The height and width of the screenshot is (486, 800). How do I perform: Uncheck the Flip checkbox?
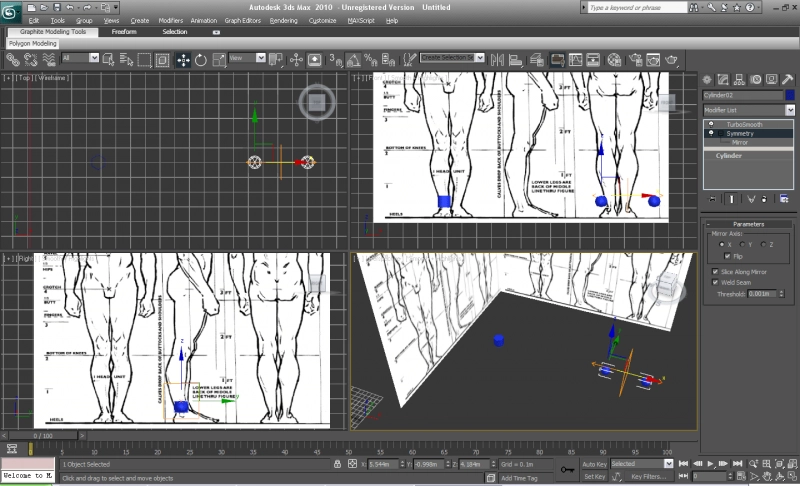point(727,256)
